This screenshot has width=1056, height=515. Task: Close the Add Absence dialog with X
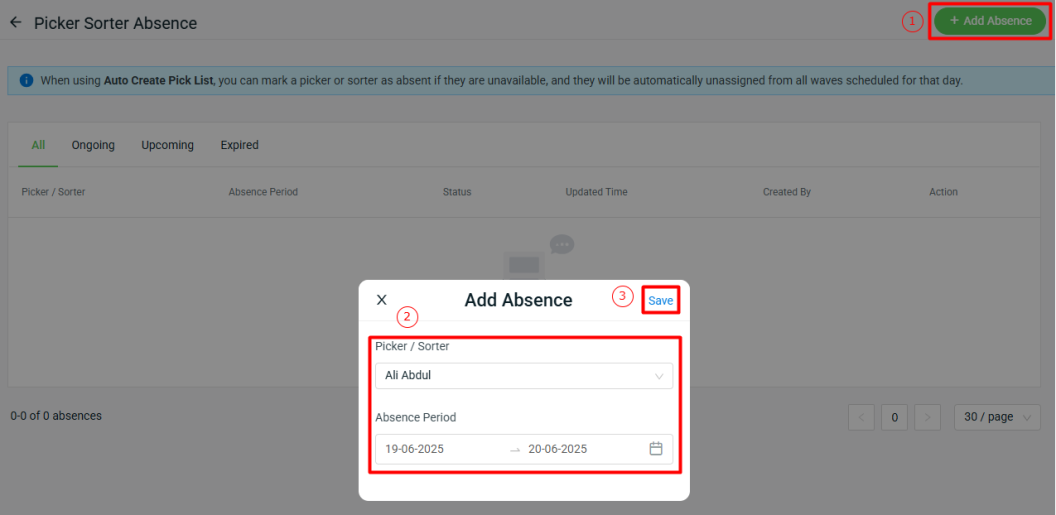click(x=381, y=300)
